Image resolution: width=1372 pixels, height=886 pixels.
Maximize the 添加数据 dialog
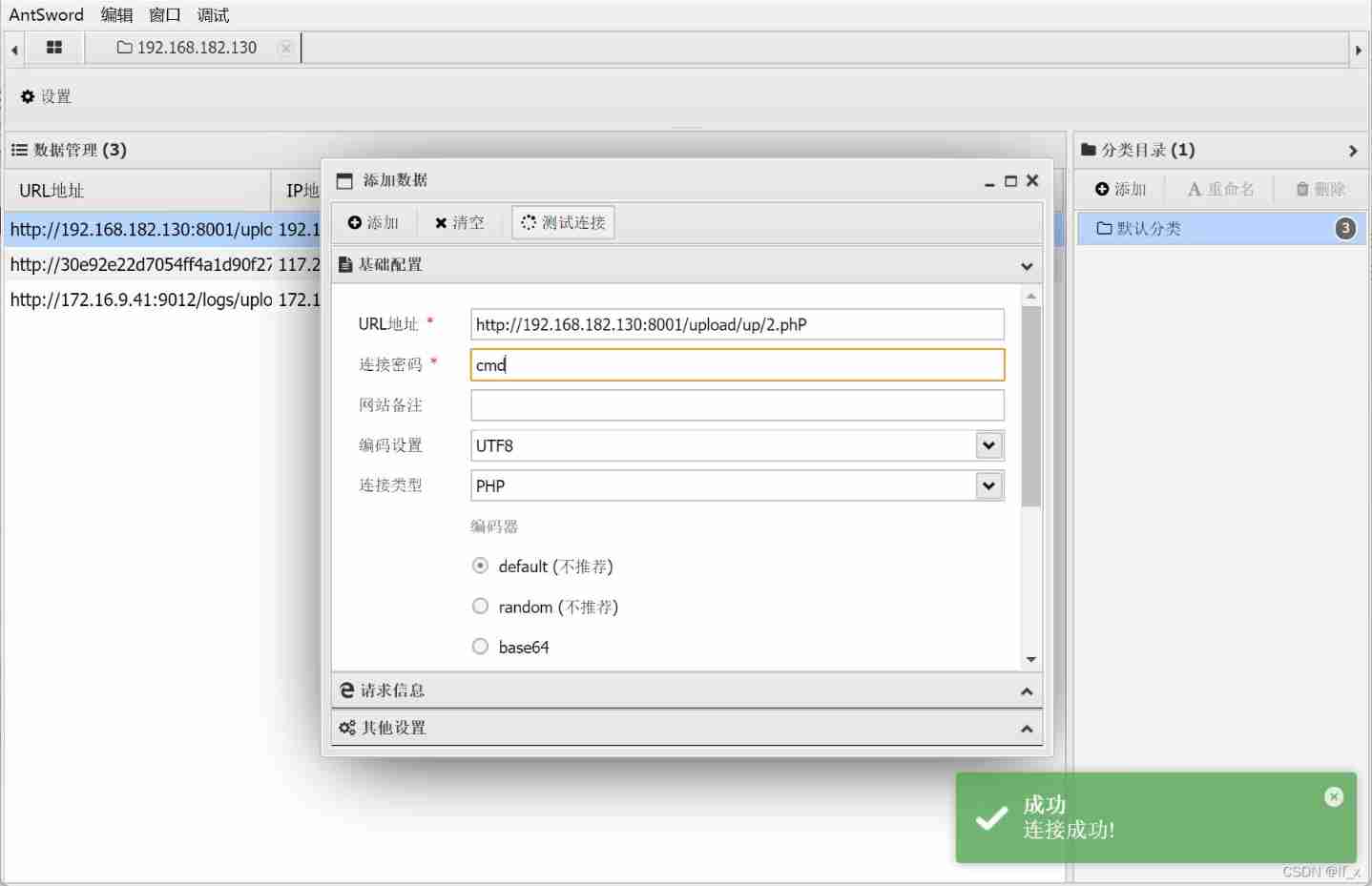(x=1010, y=181)
